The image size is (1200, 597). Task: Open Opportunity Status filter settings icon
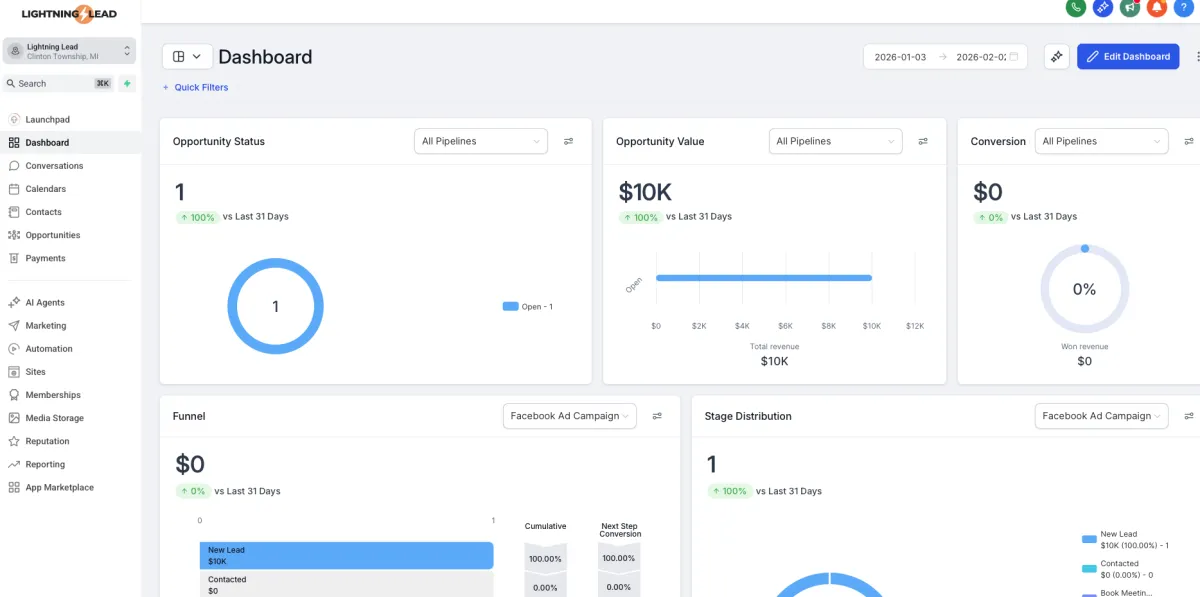pyautogui.click(x=568, y=141)
